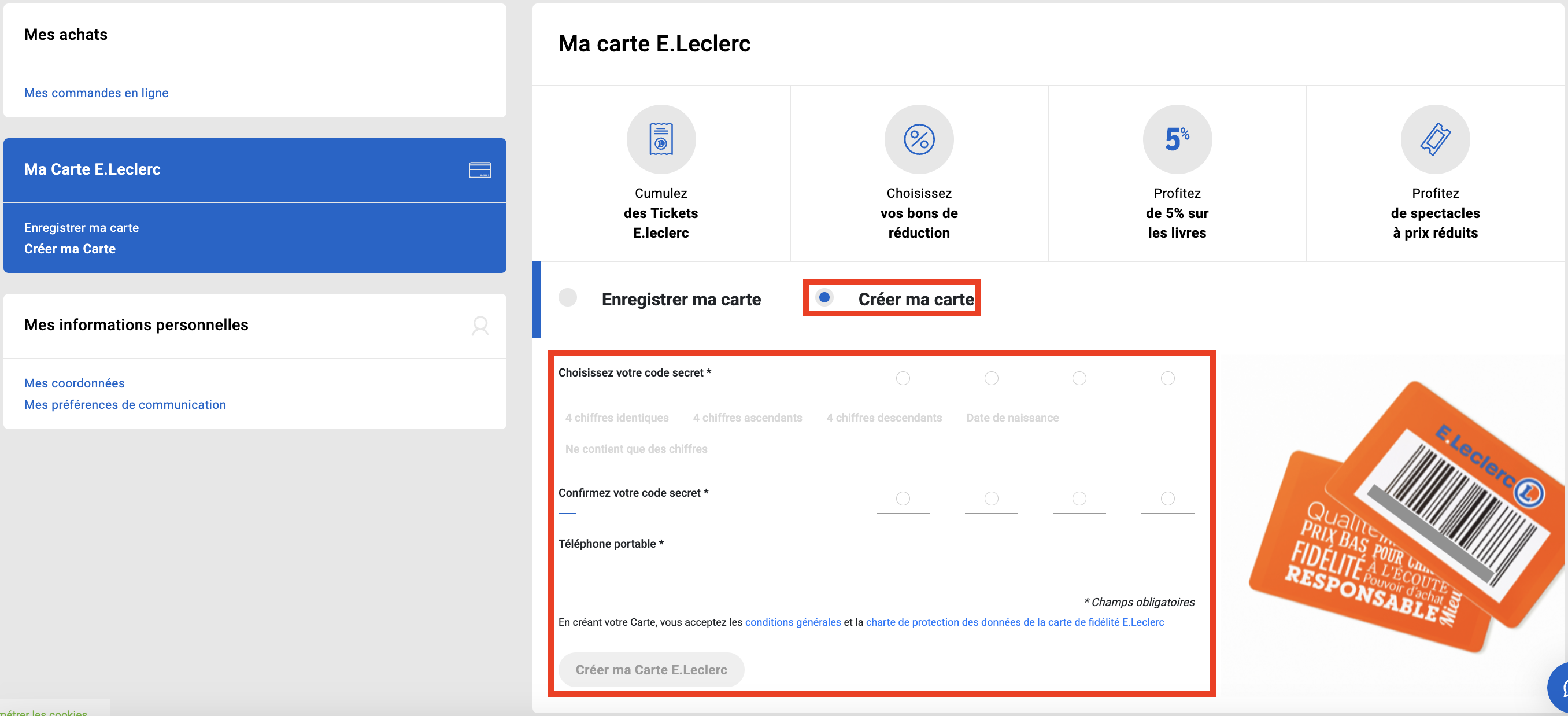Click the "Champs obligatoires" note

(1139, 602)
